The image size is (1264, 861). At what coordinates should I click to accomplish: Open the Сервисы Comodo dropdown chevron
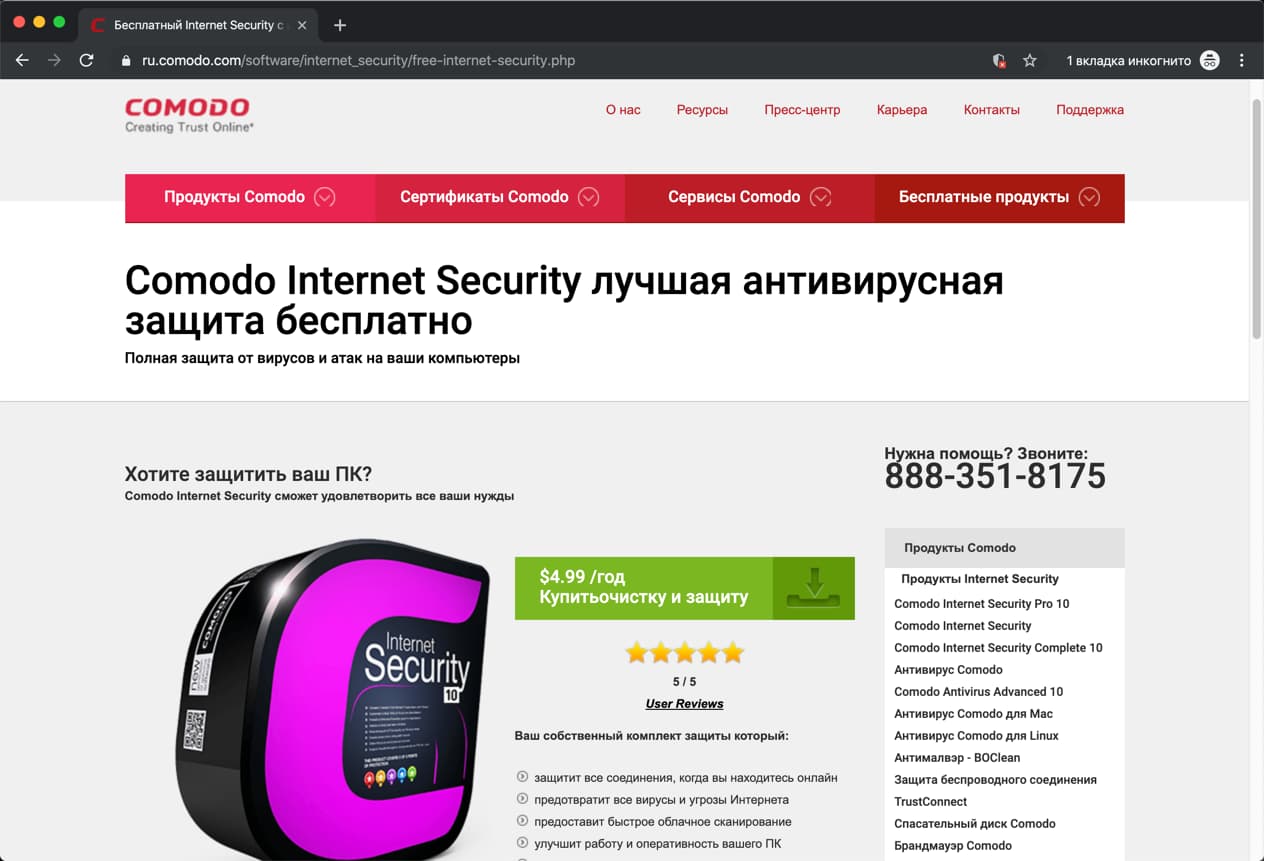(820, 197)
